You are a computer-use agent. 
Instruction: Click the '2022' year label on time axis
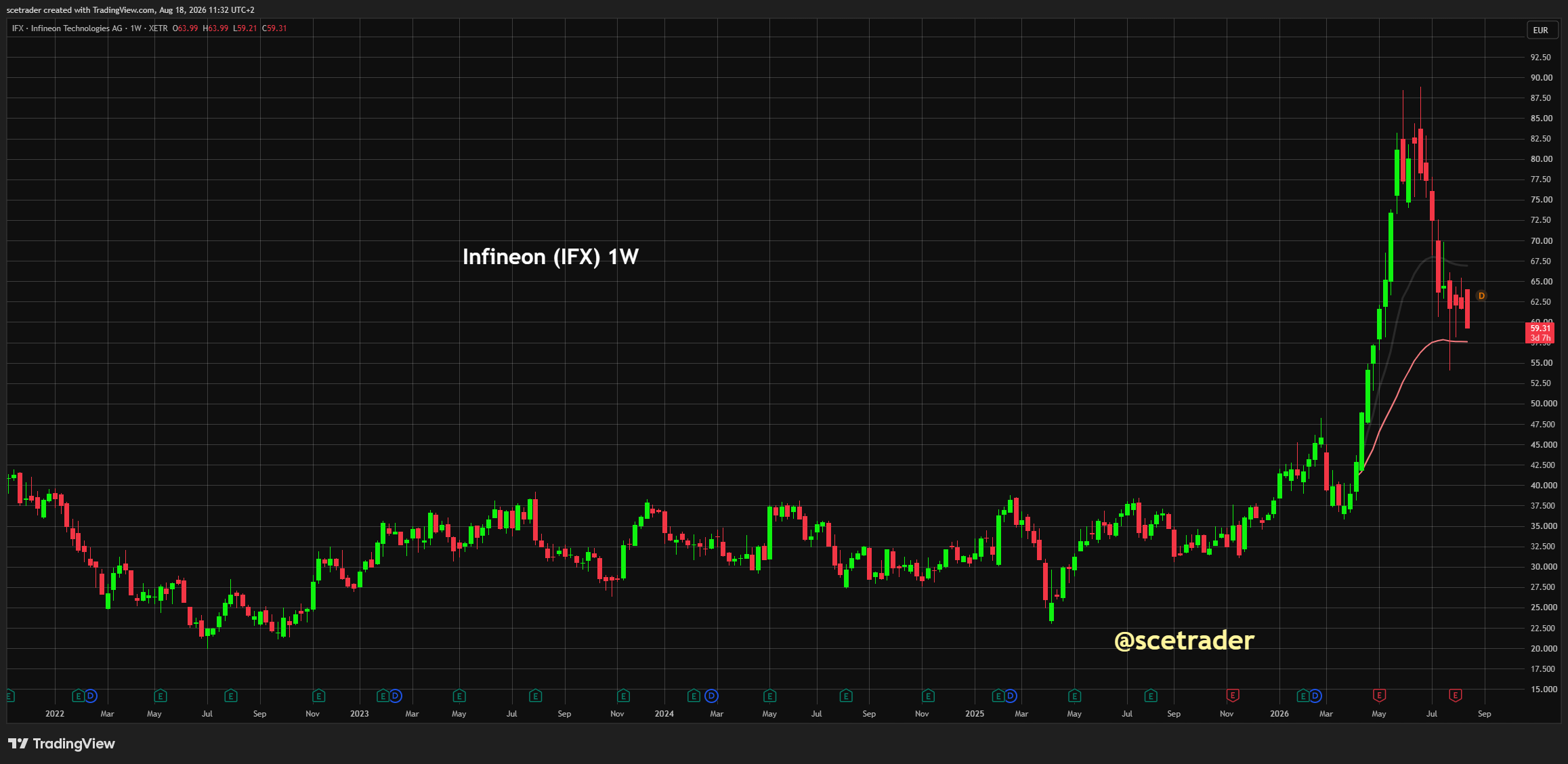[55, 714]
